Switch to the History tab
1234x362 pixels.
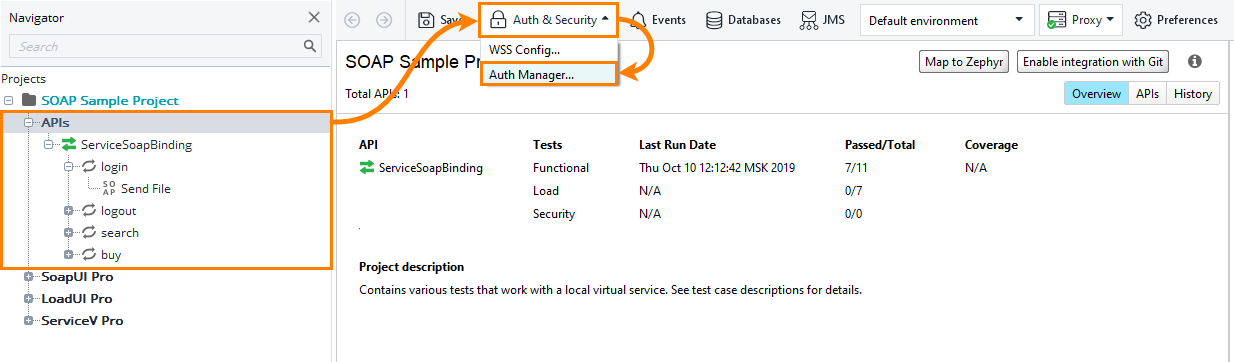pos(1193,93)
